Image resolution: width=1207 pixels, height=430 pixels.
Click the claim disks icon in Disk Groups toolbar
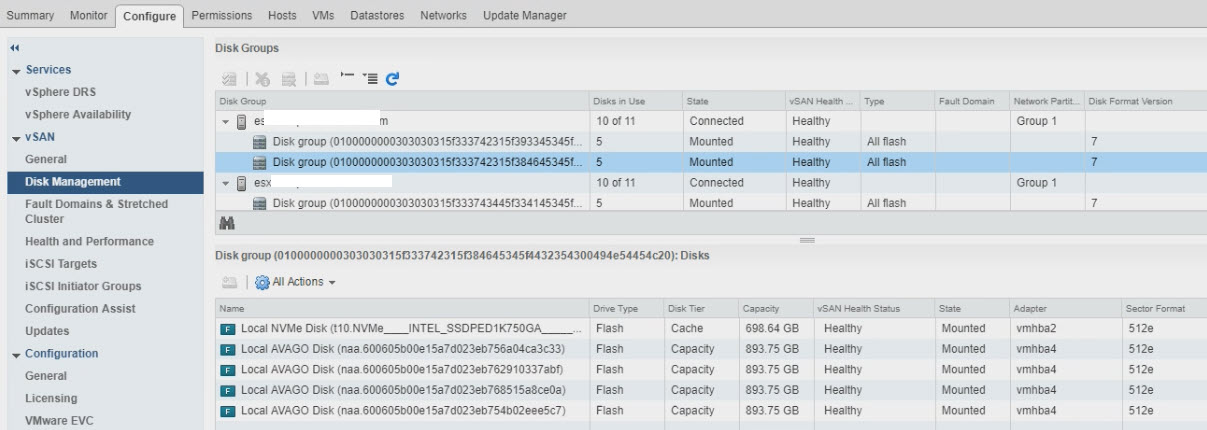228,79
